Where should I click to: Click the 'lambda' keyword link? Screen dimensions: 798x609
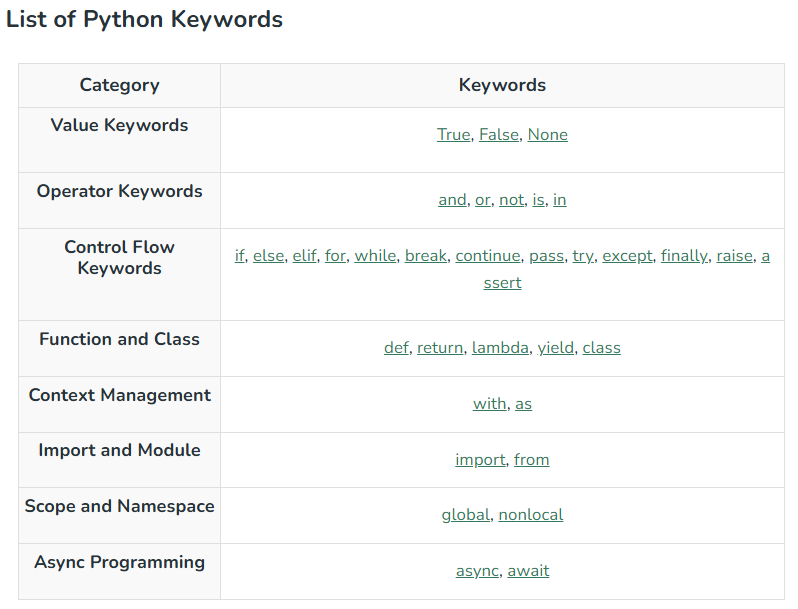[x=500, y=348]
